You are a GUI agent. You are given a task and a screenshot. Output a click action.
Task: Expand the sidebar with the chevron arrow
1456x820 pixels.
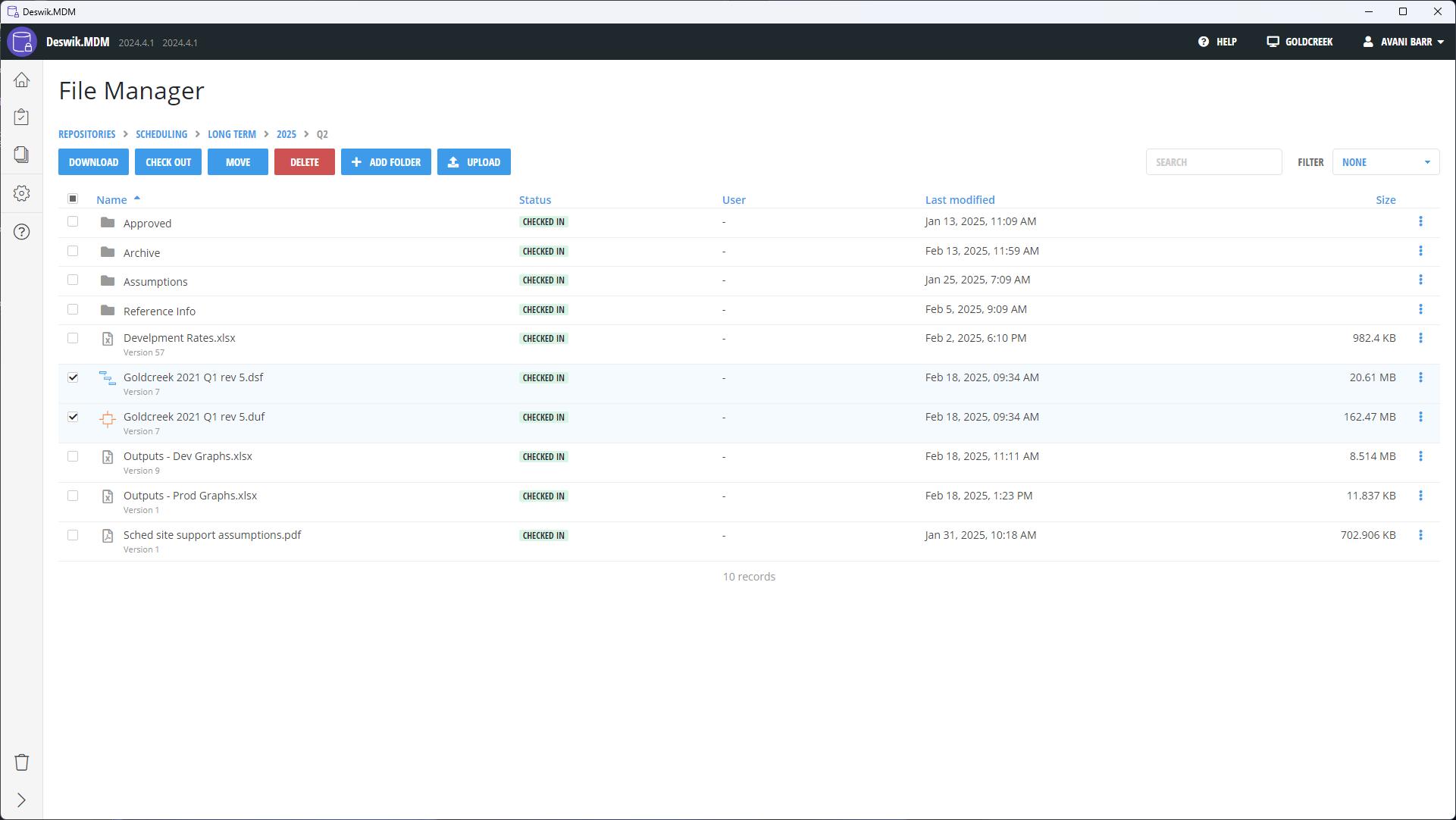pos(21,800)
